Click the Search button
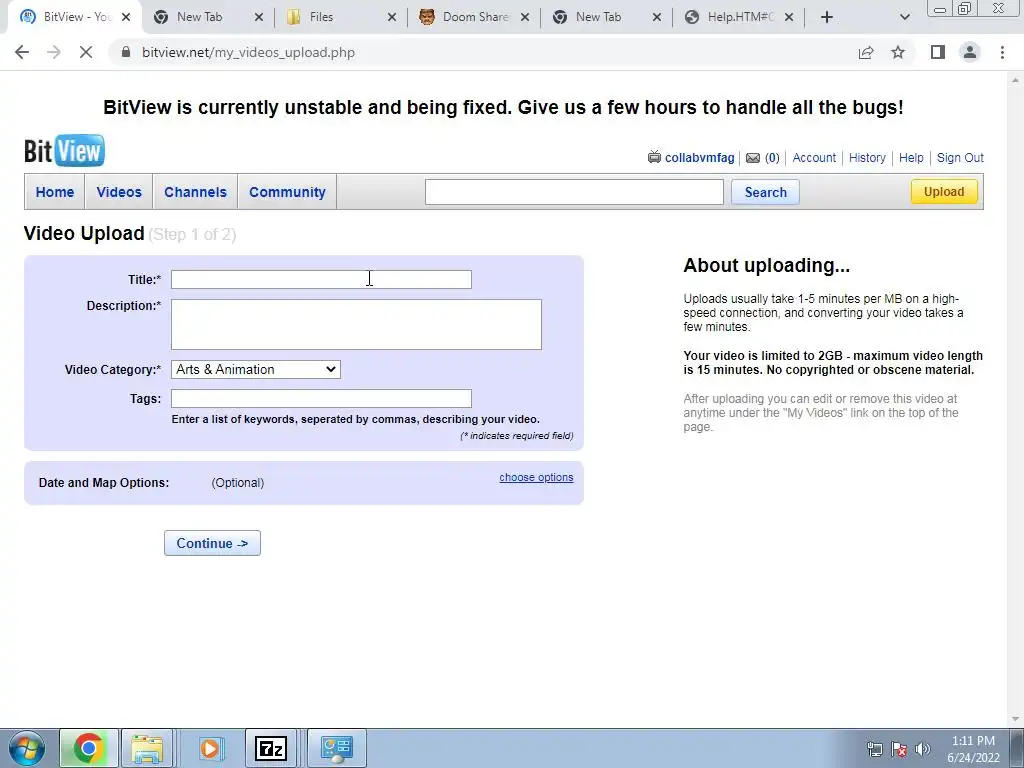1024x768 pixels. [x=765, y=192]
